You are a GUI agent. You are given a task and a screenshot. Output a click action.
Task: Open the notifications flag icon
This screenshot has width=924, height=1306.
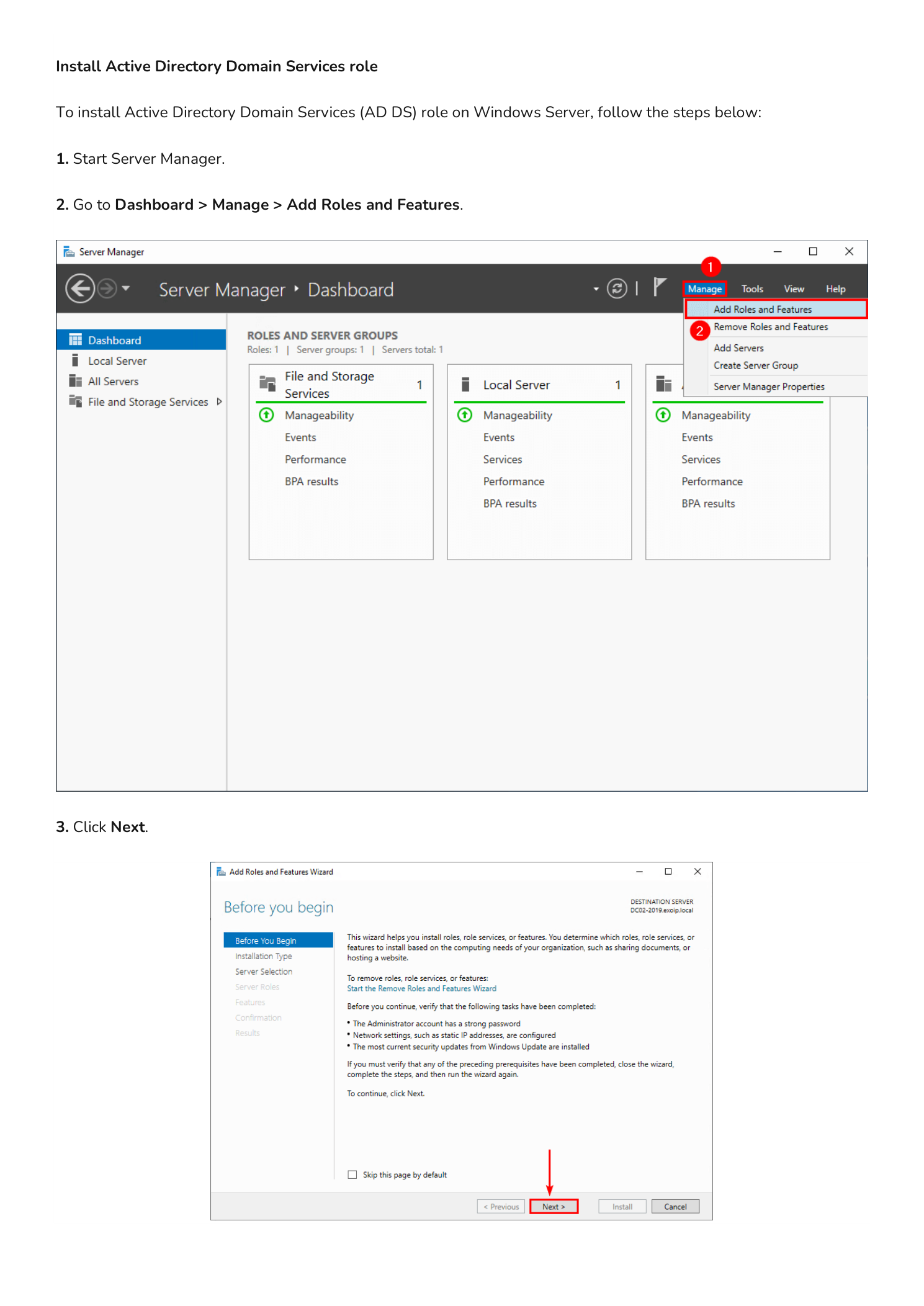tap(660, 288)
